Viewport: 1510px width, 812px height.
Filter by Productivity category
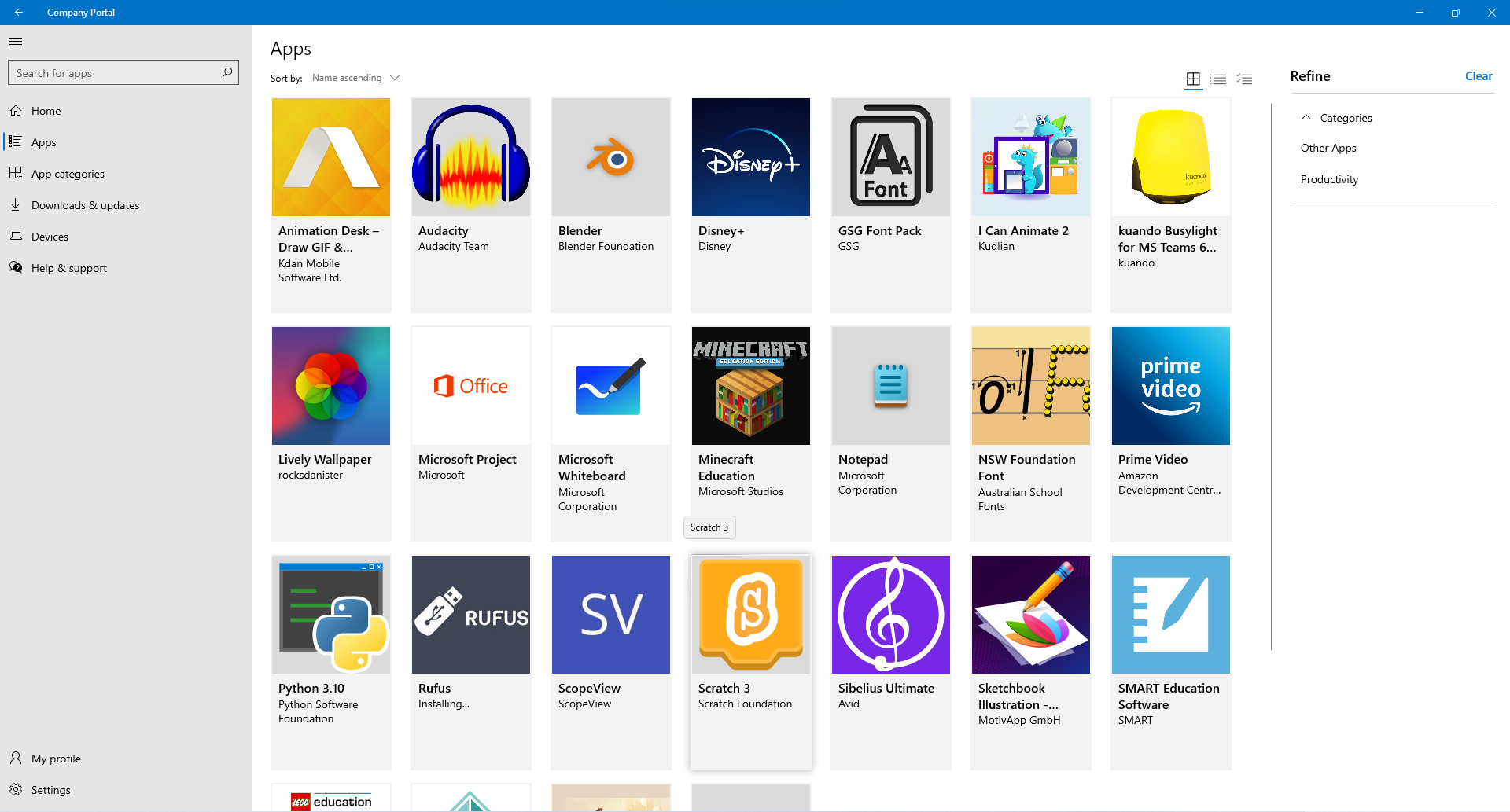(x=1329, y=179)
